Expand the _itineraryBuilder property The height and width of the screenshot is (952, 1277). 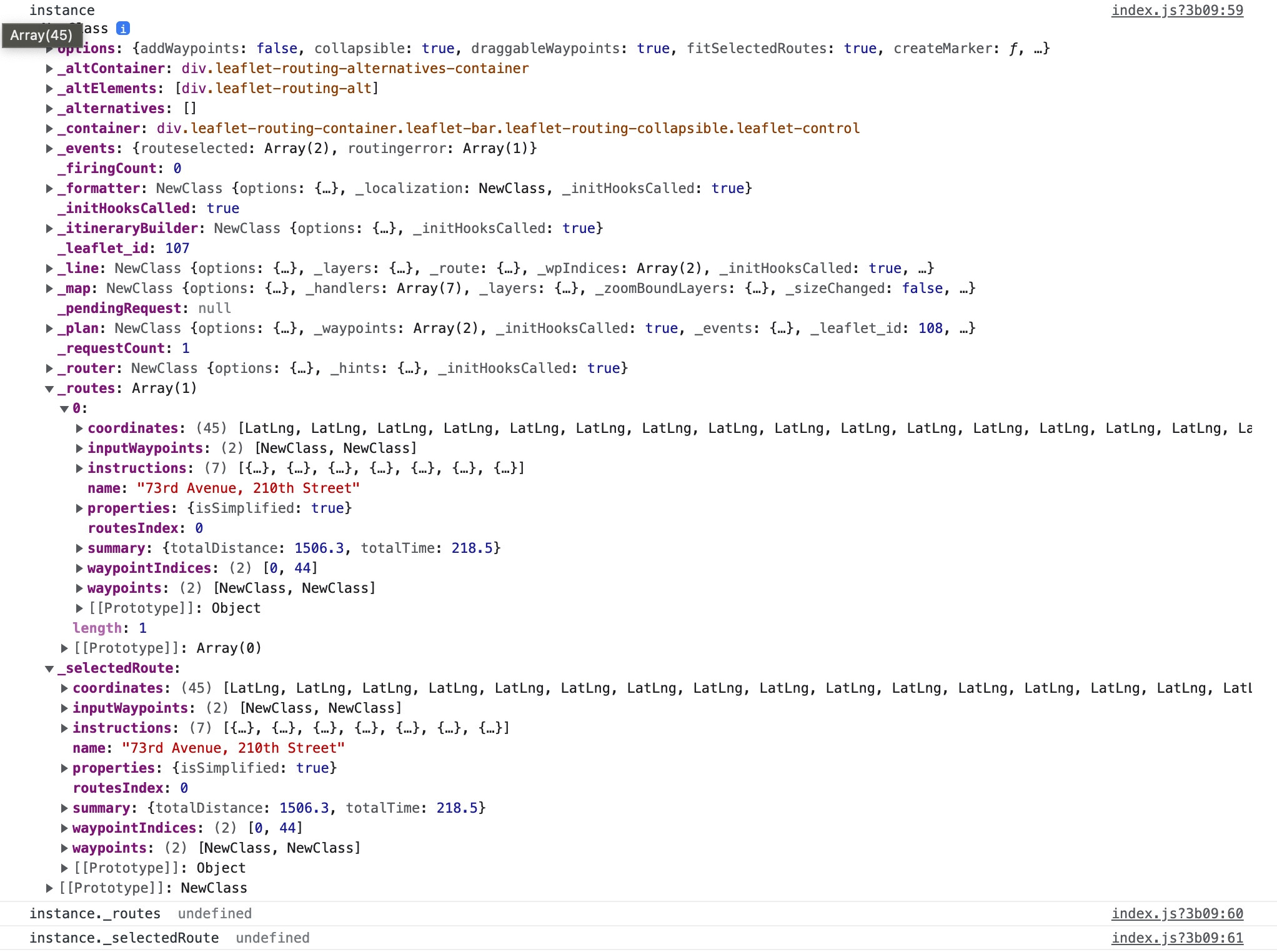pos(49,228)
